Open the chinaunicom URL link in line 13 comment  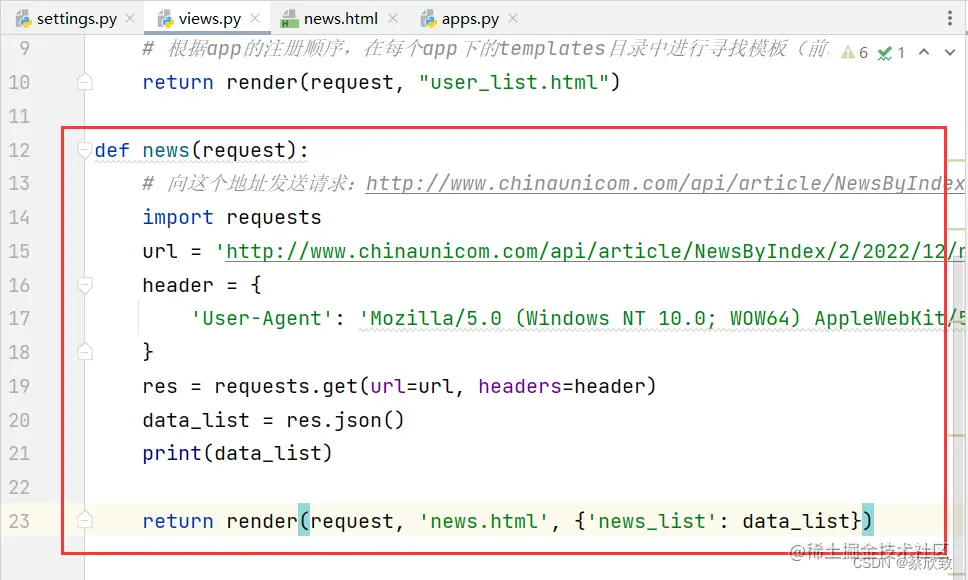tap(666, 183)
